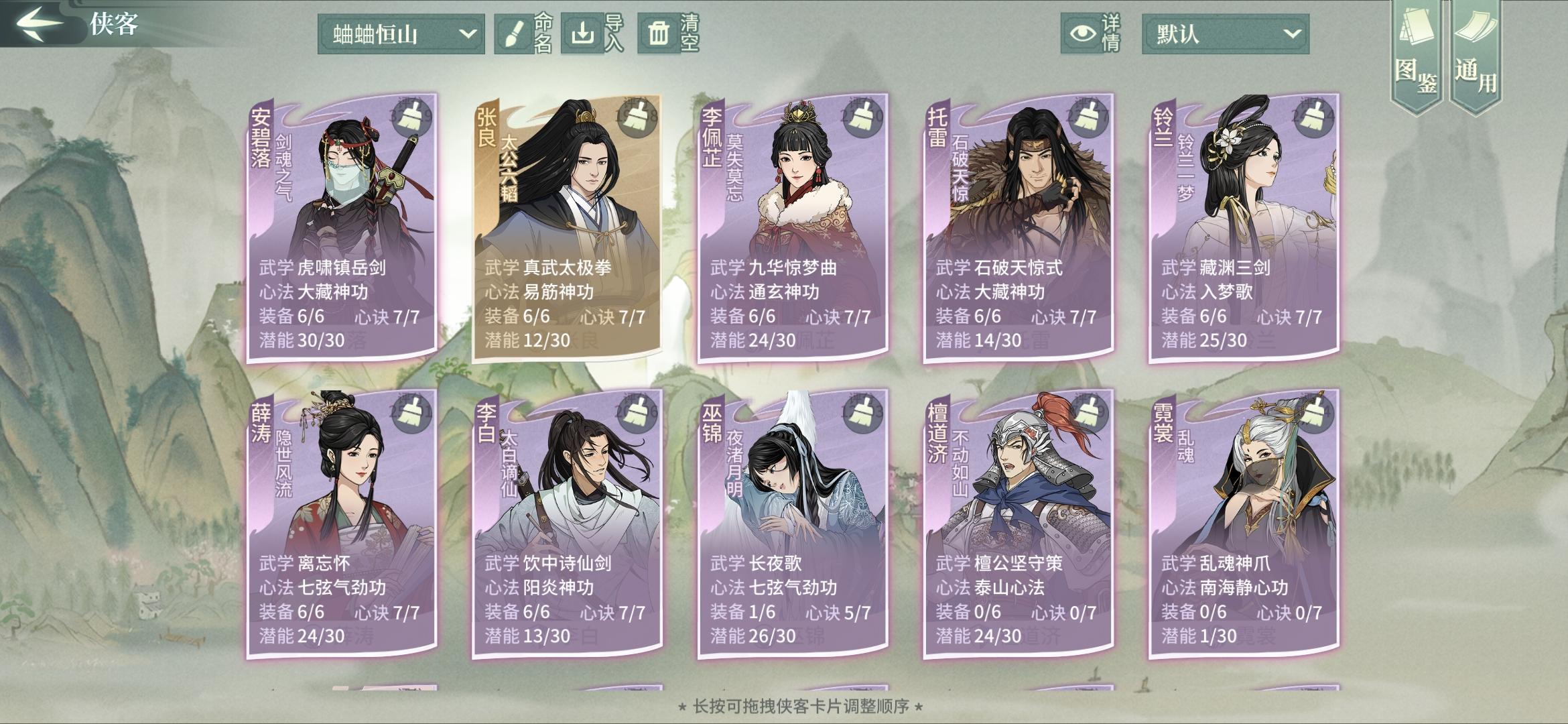Open the 图鉴 banner tab
This screenshot has height=724, width=1568.
point(1417,57)
